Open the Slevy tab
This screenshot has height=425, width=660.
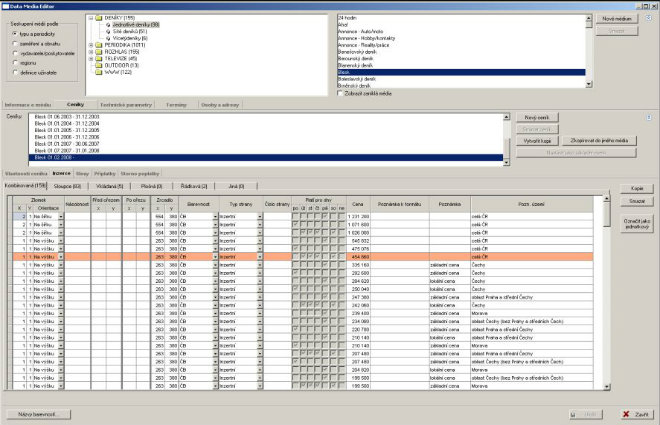82,173
